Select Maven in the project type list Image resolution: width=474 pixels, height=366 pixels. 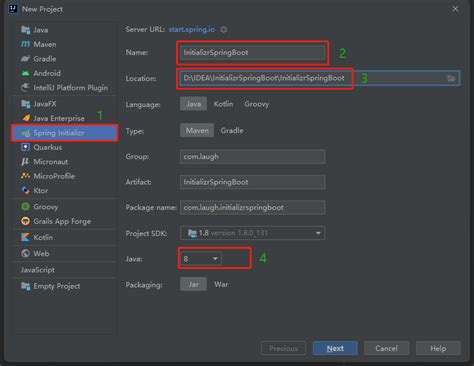point(64,44)
